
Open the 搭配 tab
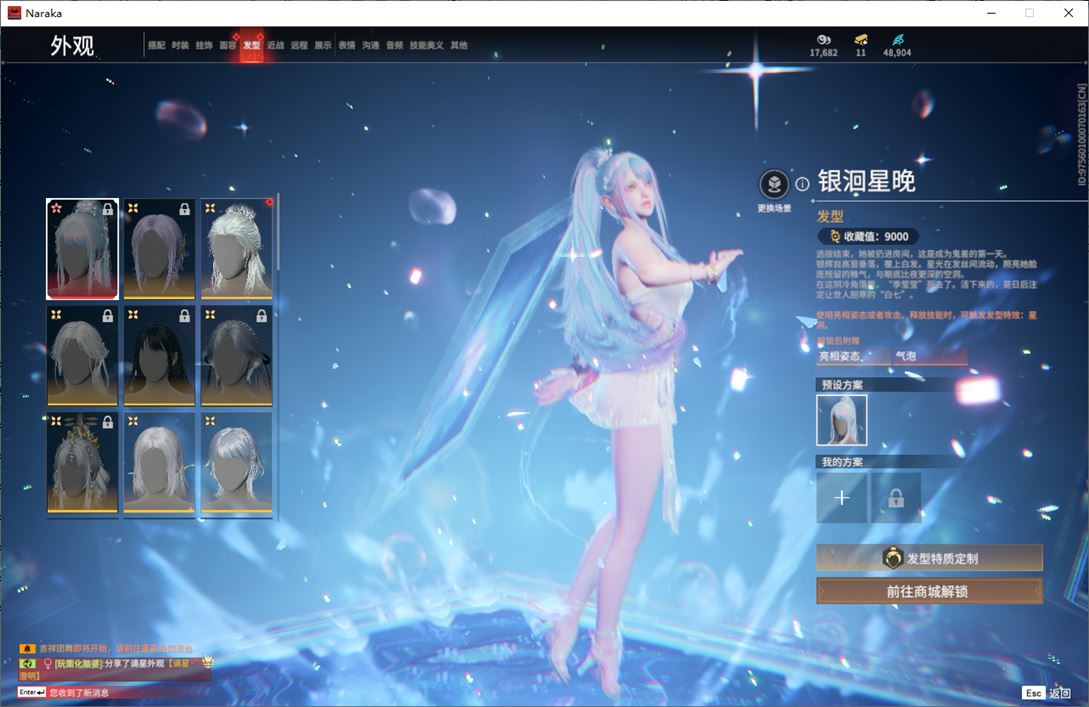[156, 45]
